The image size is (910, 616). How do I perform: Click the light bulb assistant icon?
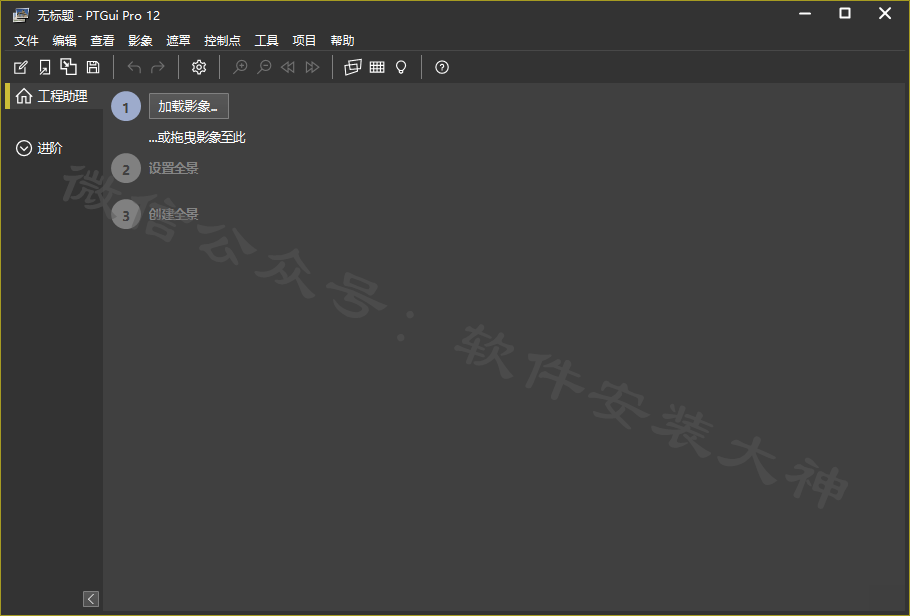[401, 67]
